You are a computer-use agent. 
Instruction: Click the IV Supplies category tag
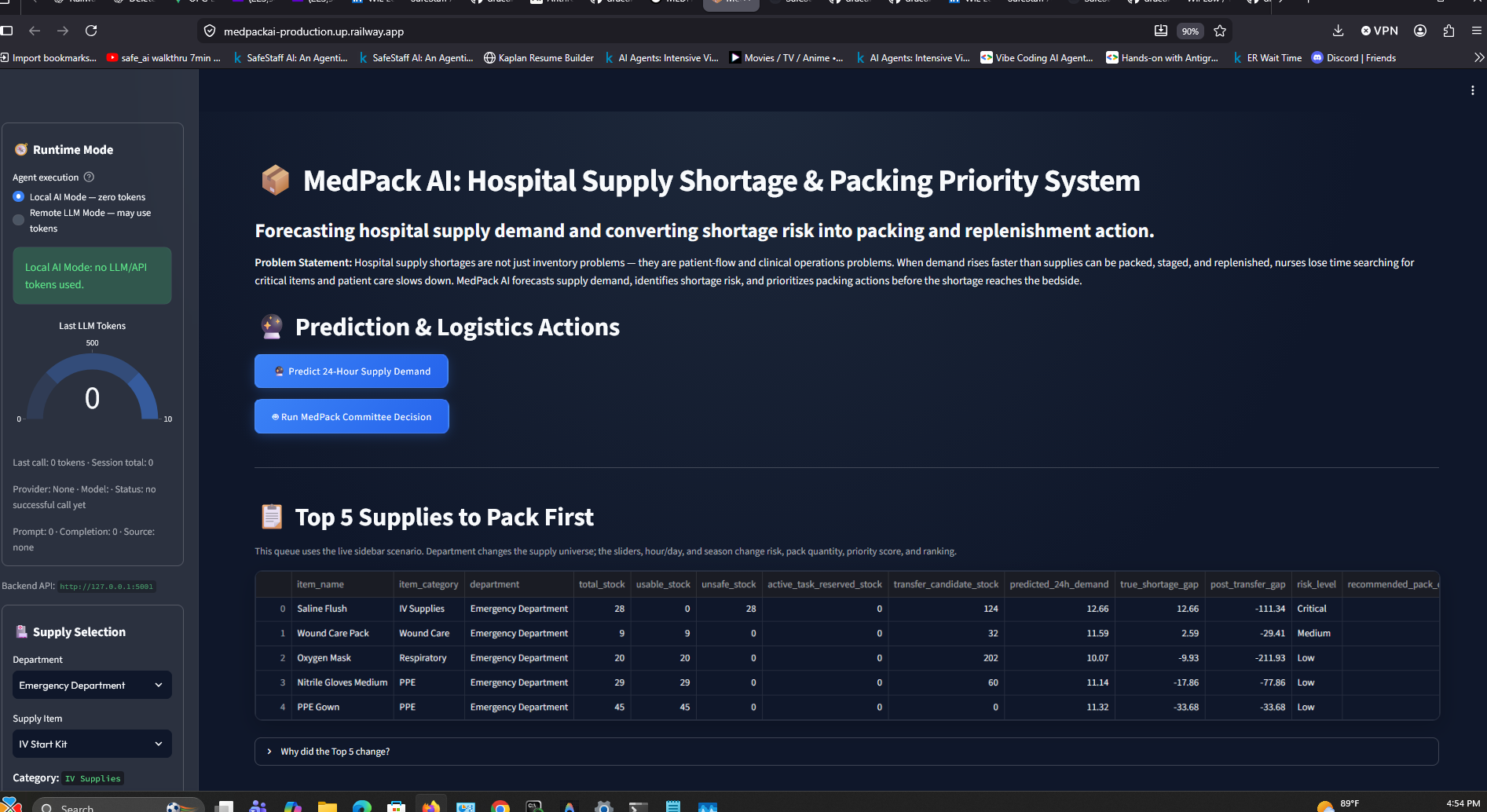tap(93, 778)
